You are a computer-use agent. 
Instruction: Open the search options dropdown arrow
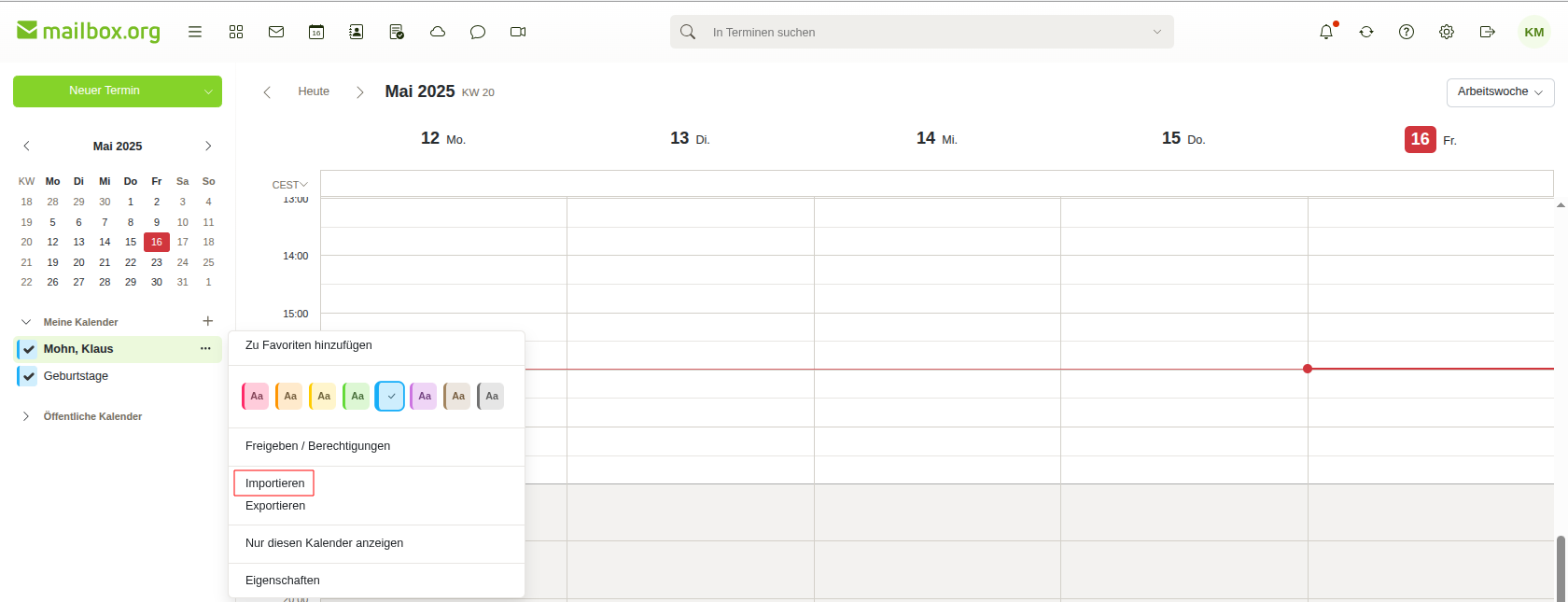pos(1157,32)
